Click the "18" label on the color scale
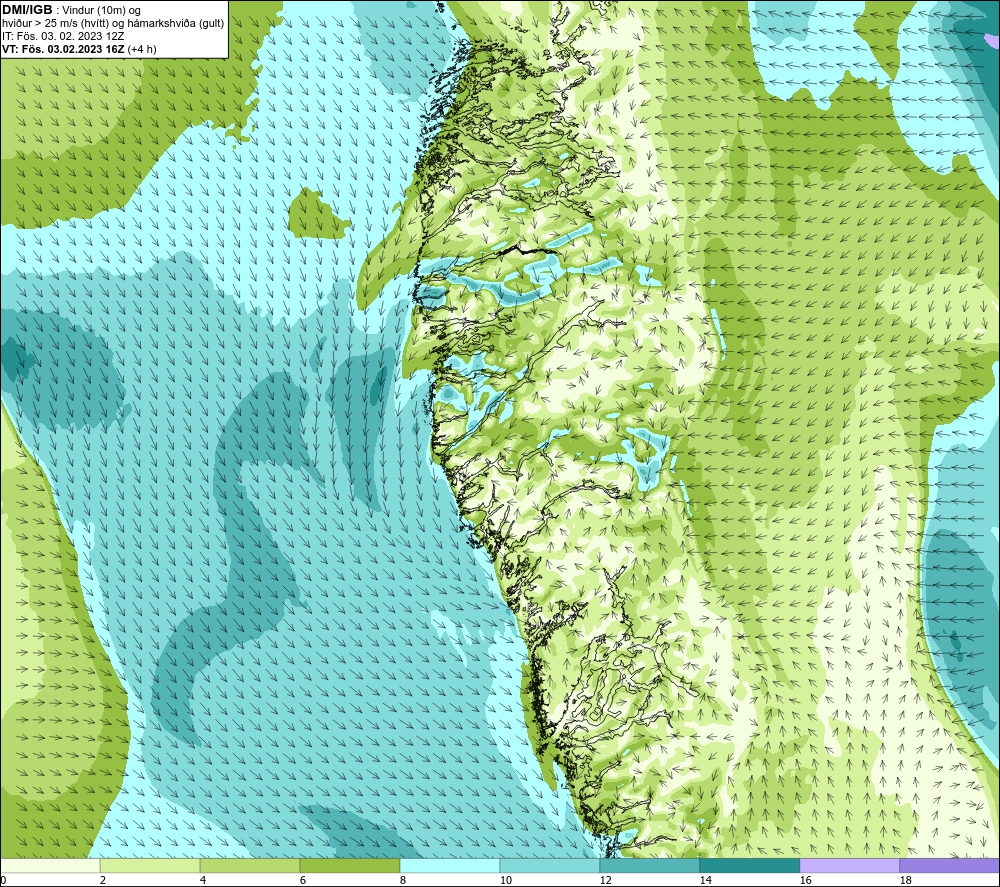The width and height of the screenshot is (1000, 887). click(x=905, y=881)
